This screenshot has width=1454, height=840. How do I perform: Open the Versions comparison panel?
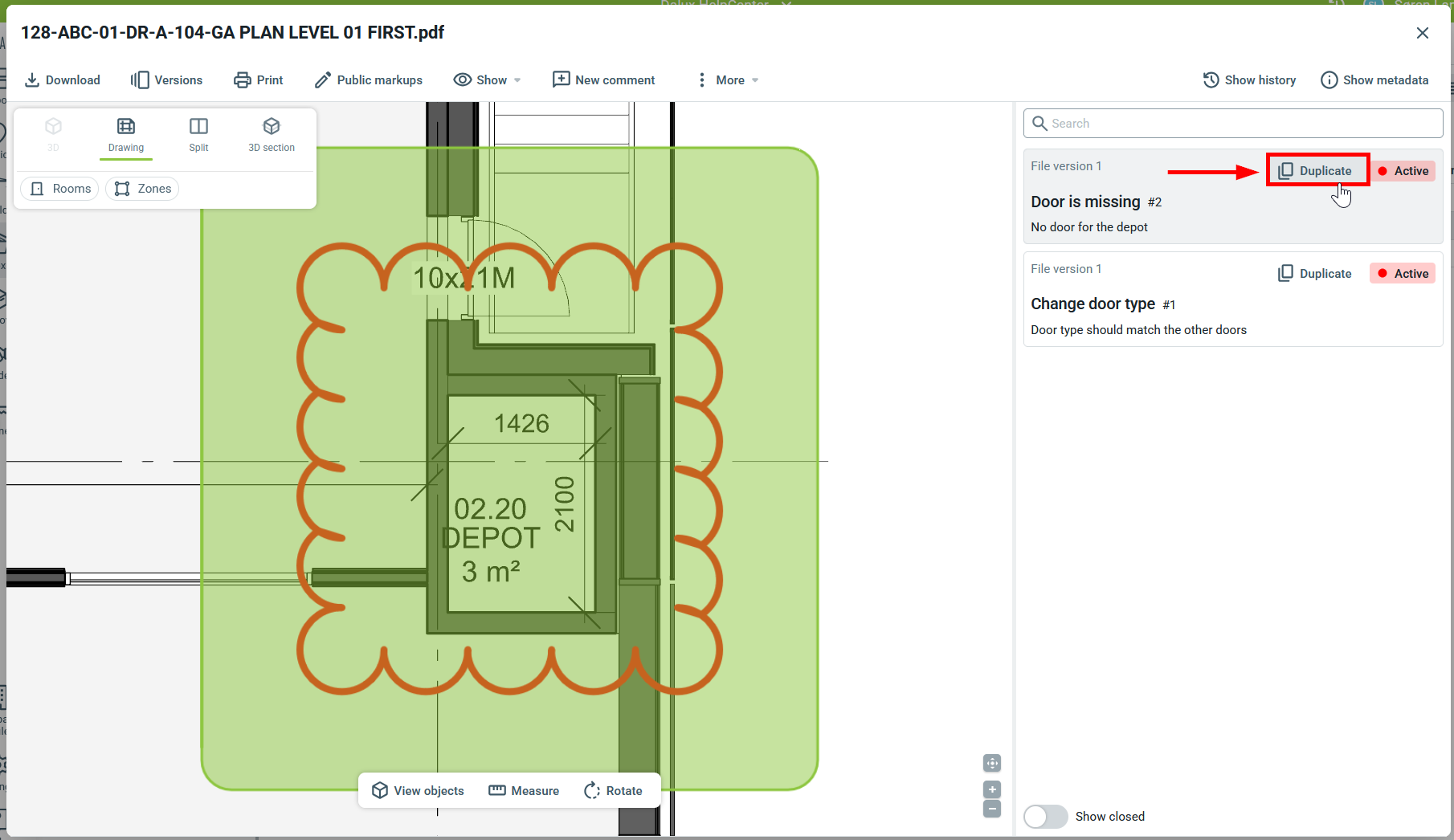[x=166, y=80]
